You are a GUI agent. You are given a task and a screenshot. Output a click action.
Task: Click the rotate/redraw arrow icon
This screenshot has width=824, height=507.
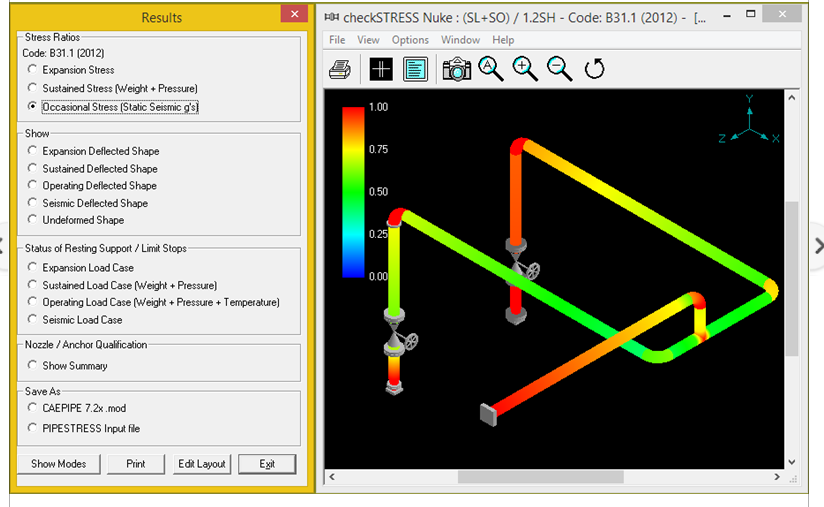[594, 69]
